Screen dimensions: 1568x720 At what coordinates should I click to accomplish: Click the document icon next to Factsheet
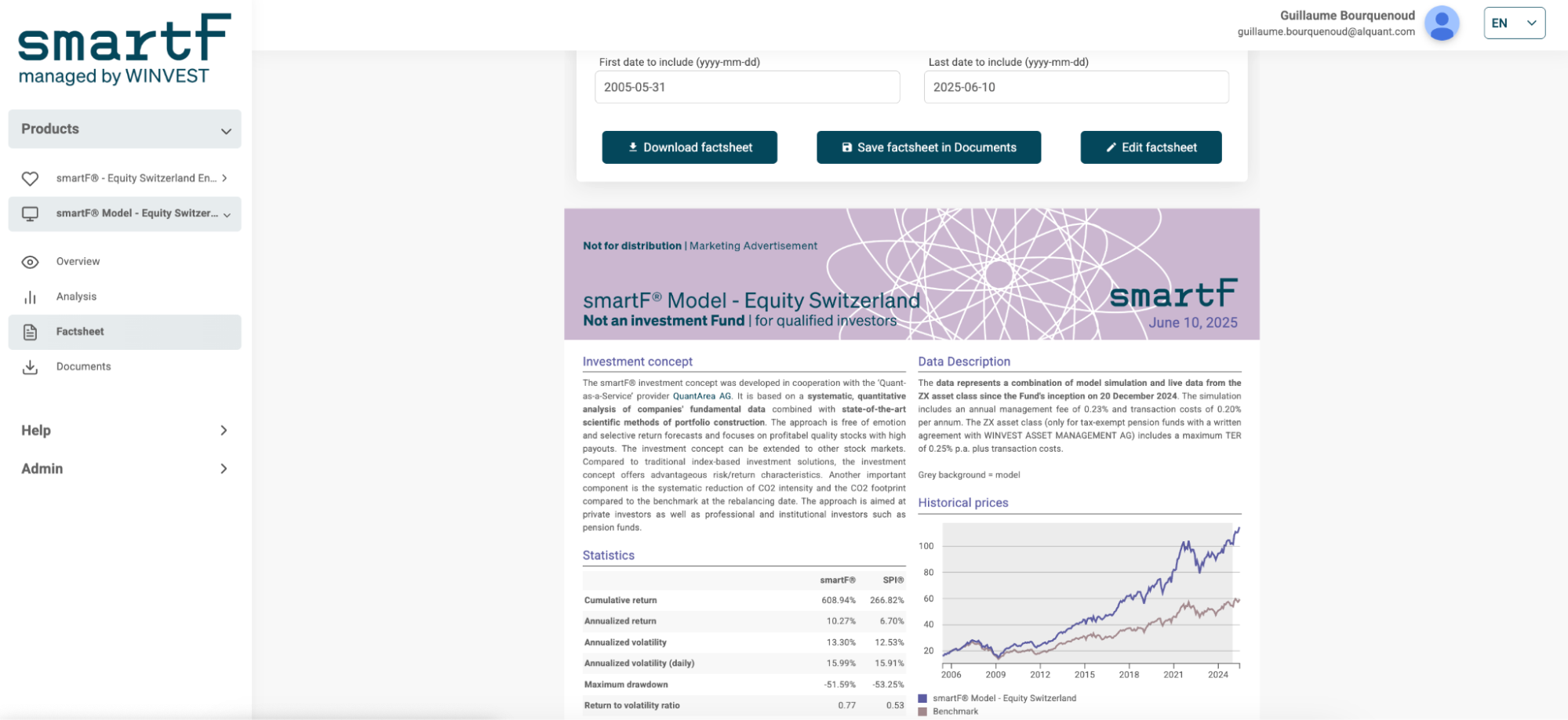[30, 333]
